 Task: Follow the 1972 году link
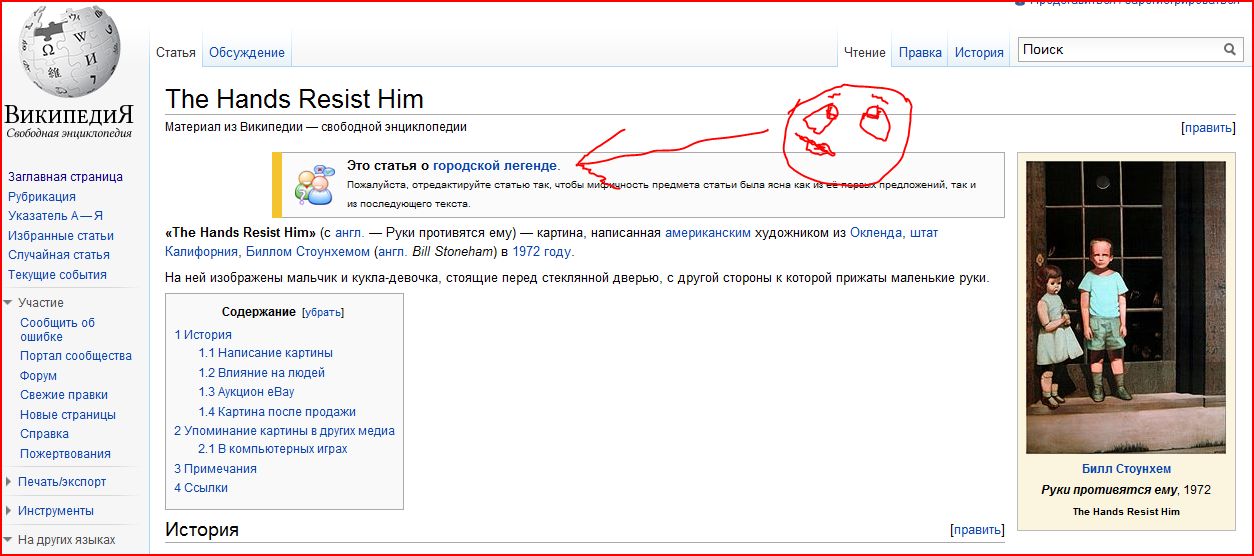(543, 252)
